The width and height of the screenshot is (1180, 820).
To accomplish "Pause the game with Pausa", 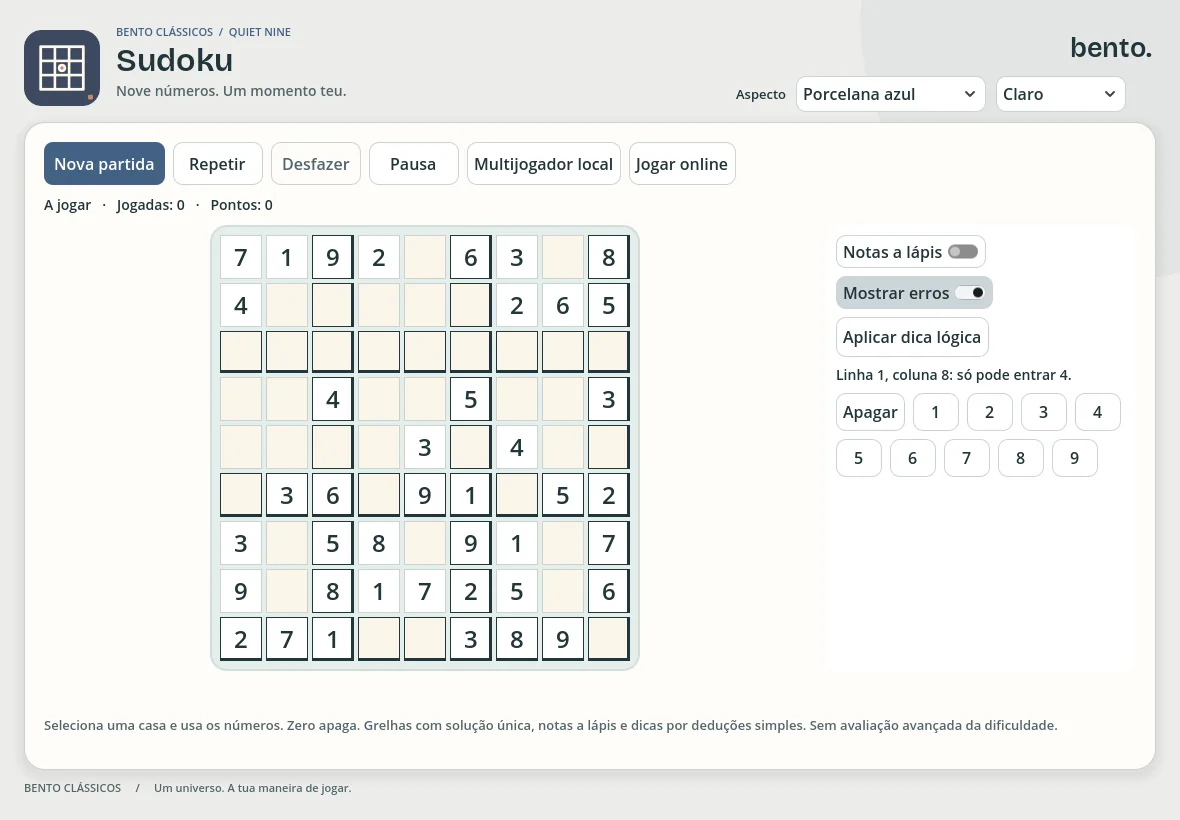I will (x=413, y=163).
